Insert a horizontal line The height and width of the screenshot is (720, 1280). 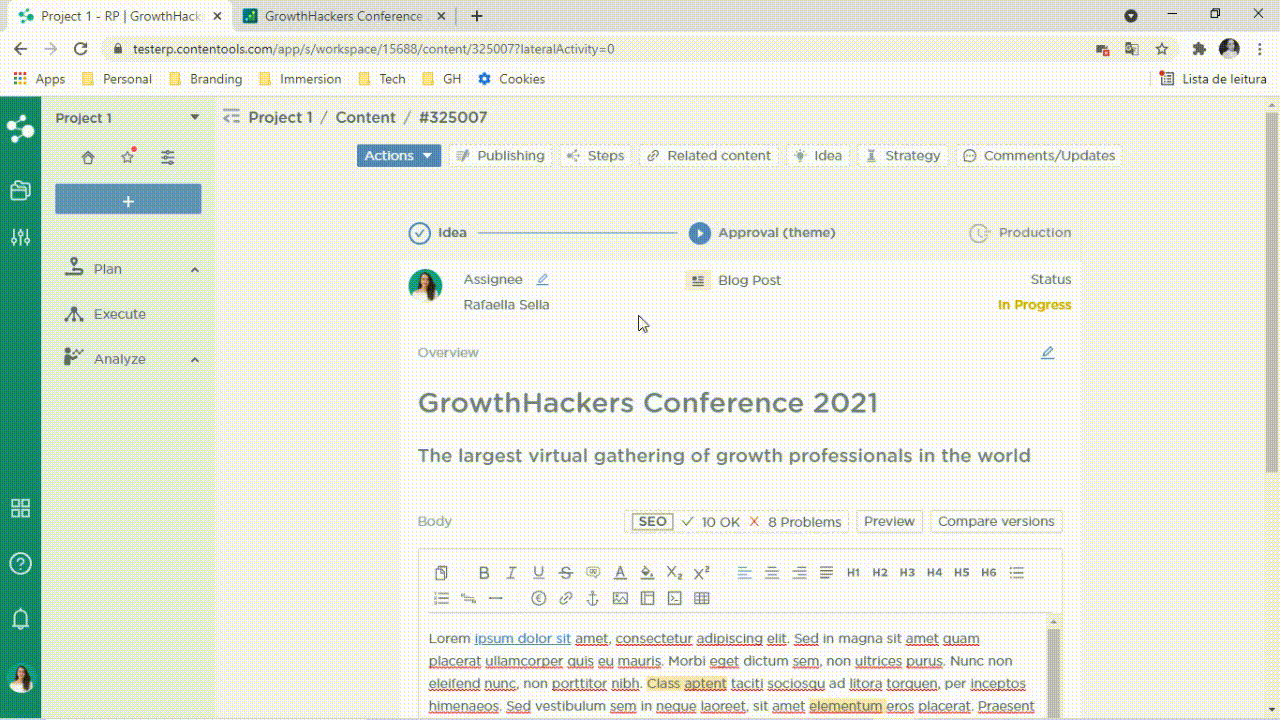[x=495, y=598]
